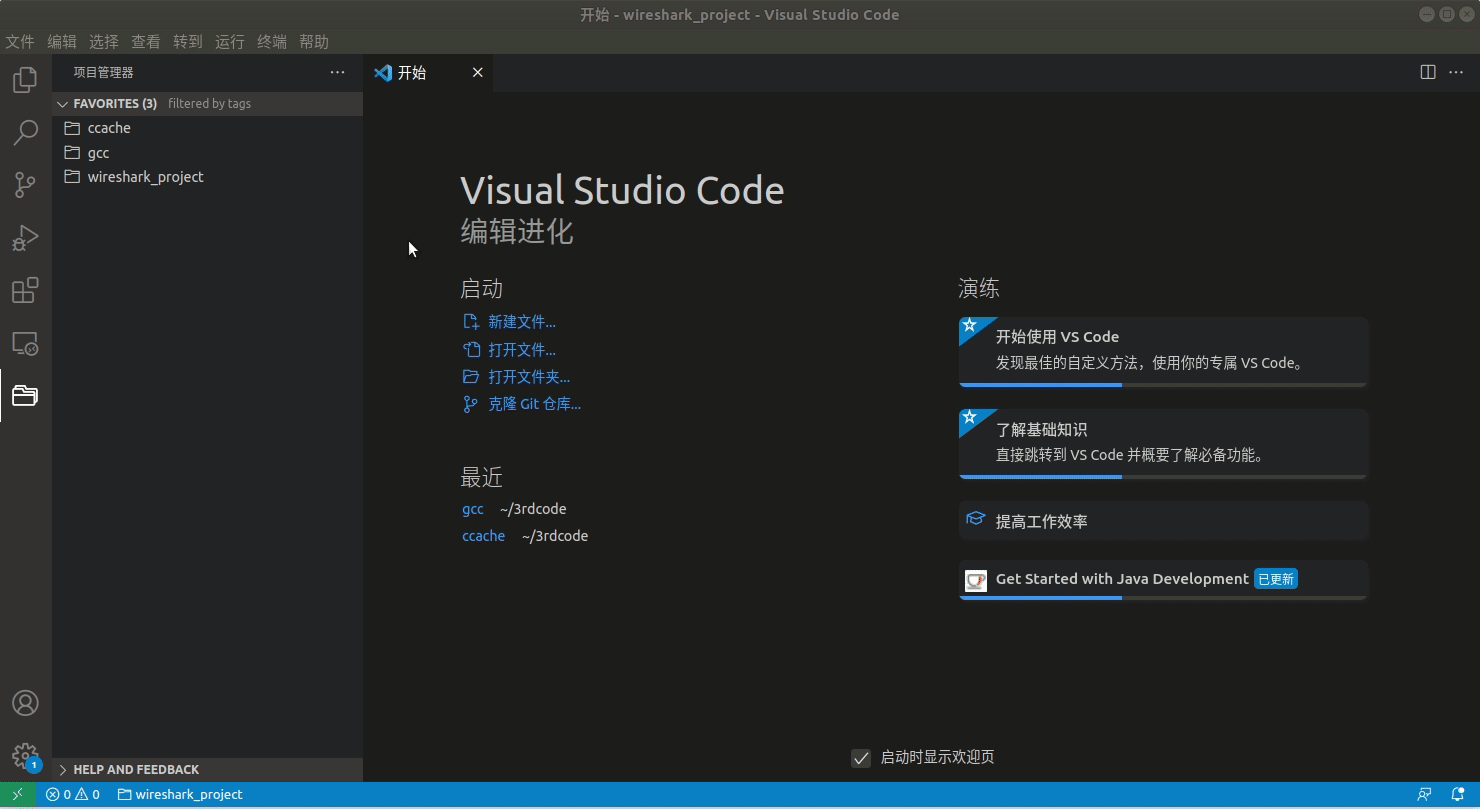Screen dimensions: 1480x809
Task: Open Source Control view icon
Action: tap(25, 185)
